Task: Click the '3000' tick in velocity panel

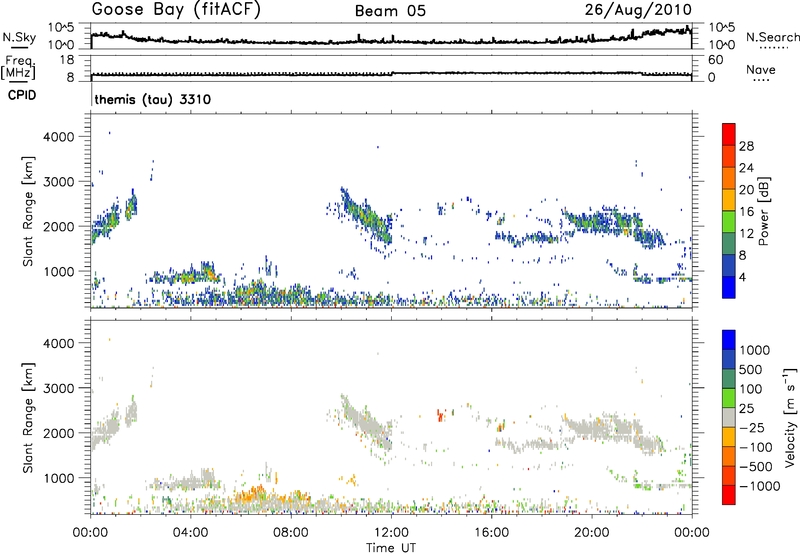Action: [59, 388]
